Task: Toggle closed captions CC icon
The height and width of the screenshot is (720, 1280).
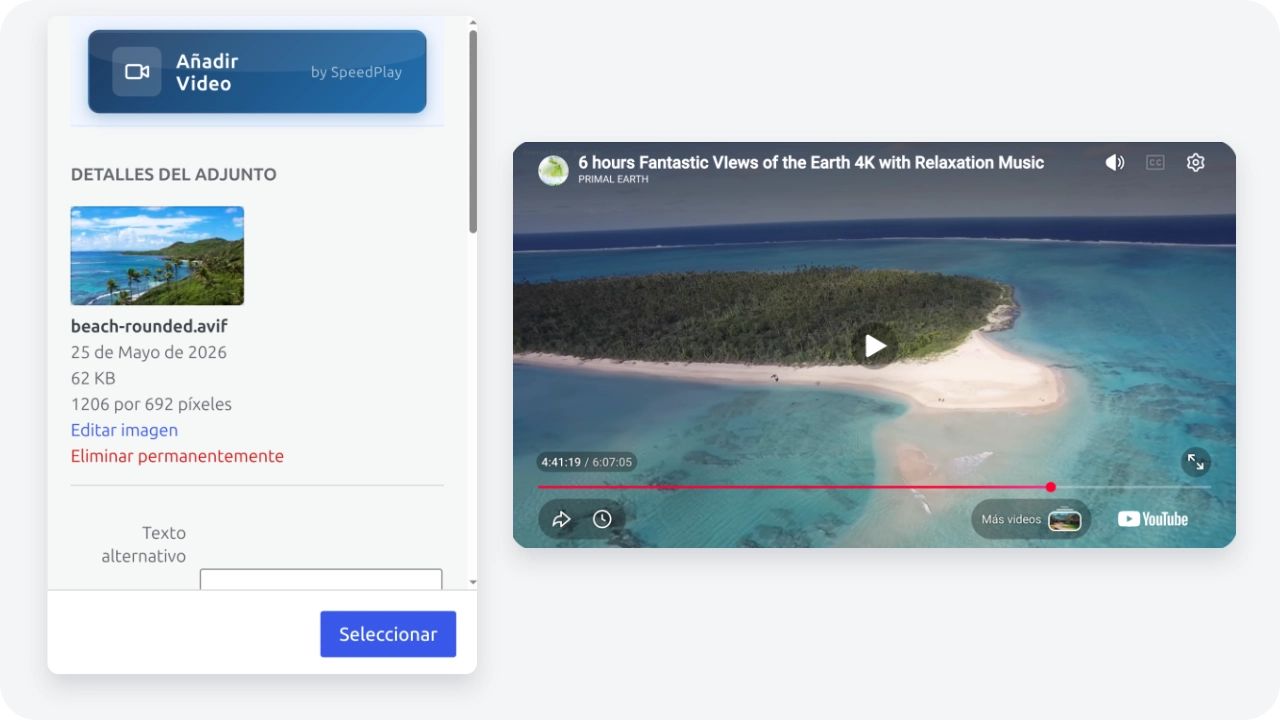Action: pyautogui.click(x=1155, y=163)
